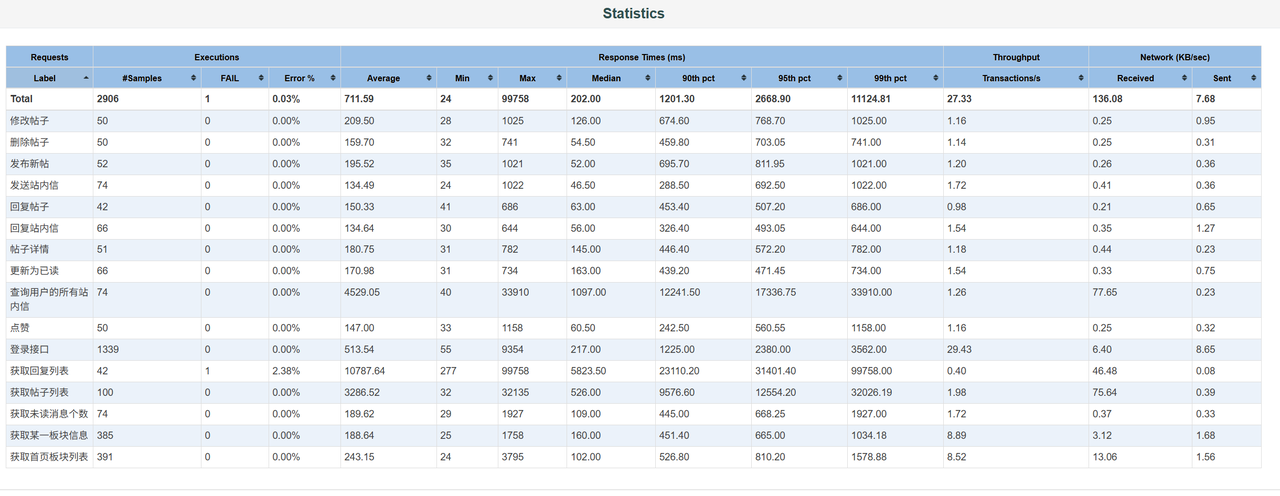
Task: Sort by the FAIL column arrows
Action: point(261,78)
